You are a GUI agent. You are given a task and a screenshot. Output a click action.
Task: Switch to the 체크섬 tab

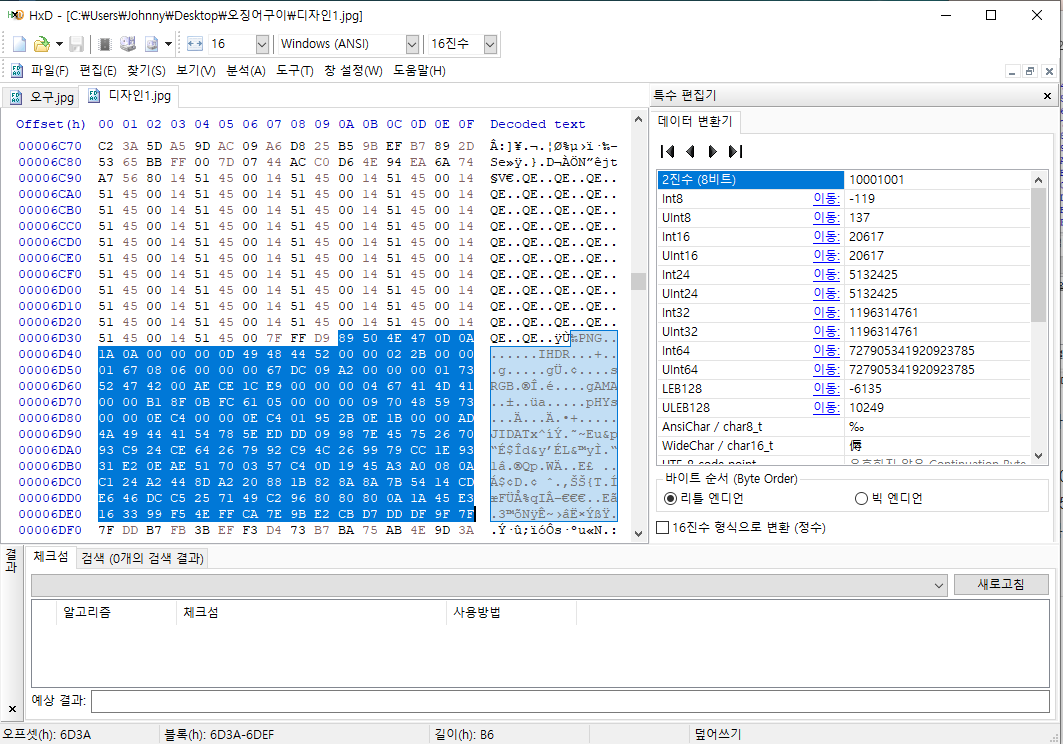[x=51, y=557]
